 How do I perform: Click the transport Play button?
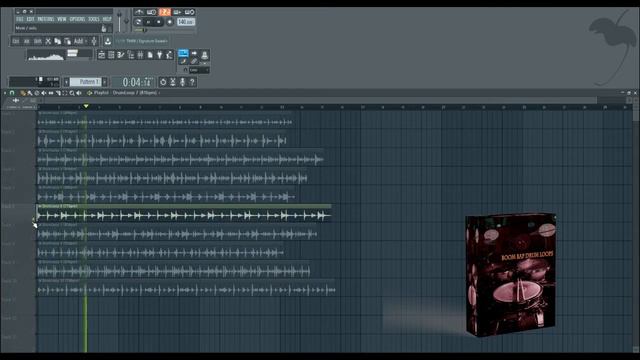tap(148, 22)
